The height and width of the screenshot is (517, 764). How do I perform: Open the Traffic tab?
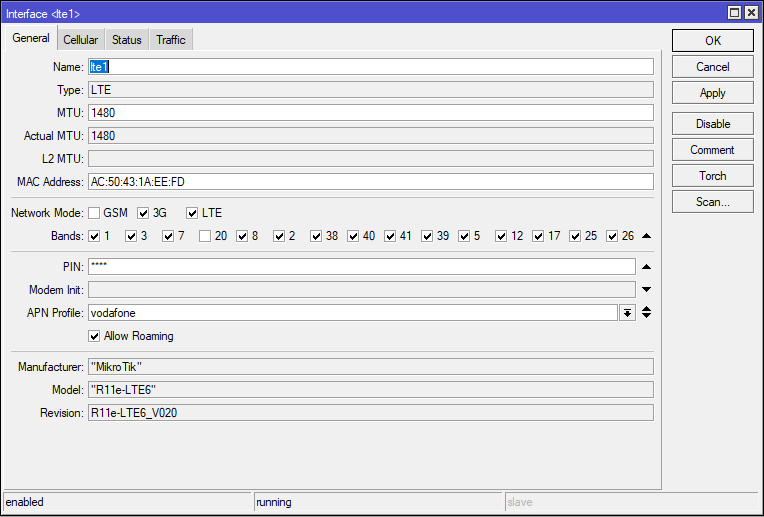[171, 39]
